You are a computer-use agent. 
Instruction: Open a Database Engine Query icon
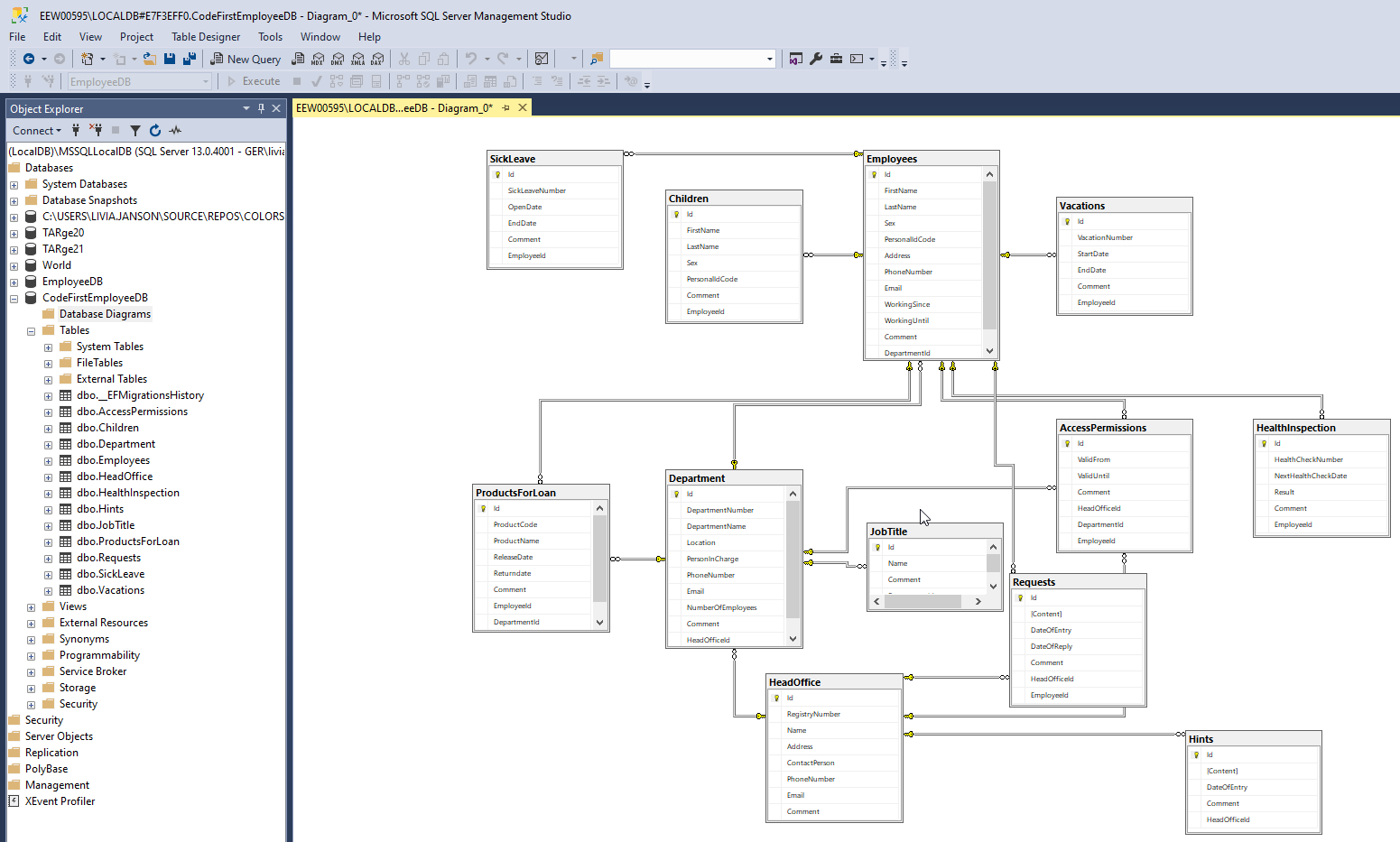pos(298,59)
